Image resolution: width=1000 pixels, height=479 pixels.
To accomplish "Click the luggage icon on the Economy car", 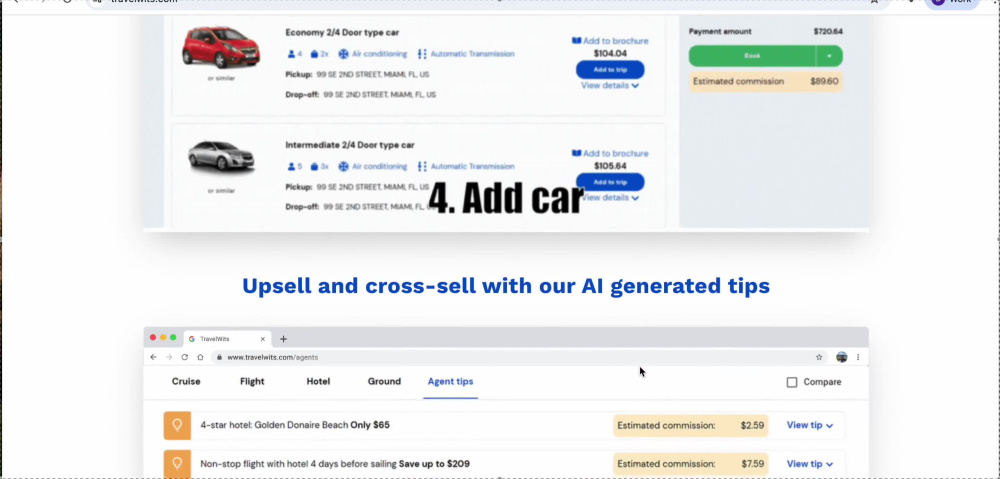I will pyautogui.click(x=314, y=54).
